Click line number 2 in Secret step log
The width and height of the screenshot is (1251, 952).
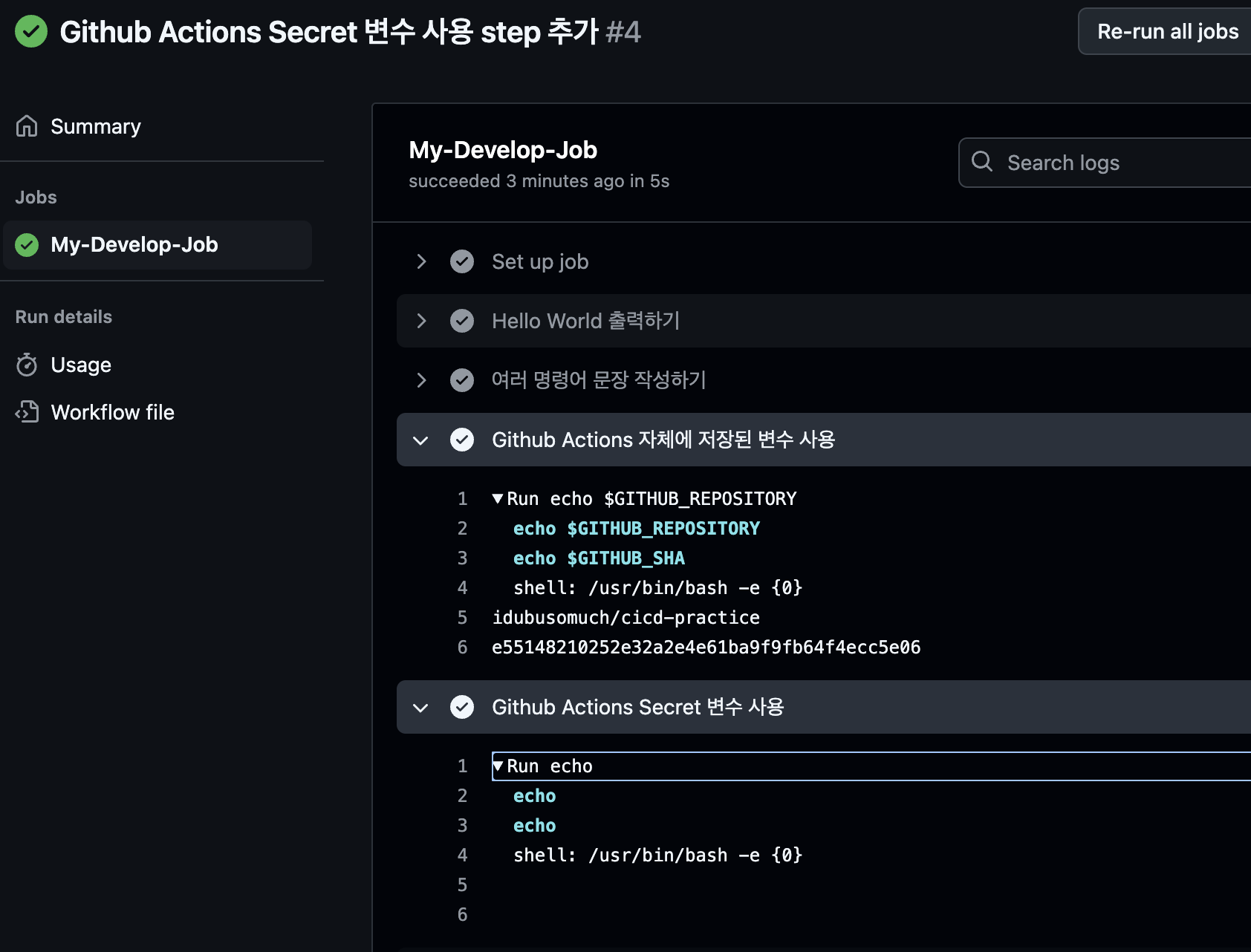click(x=462, y=796)
